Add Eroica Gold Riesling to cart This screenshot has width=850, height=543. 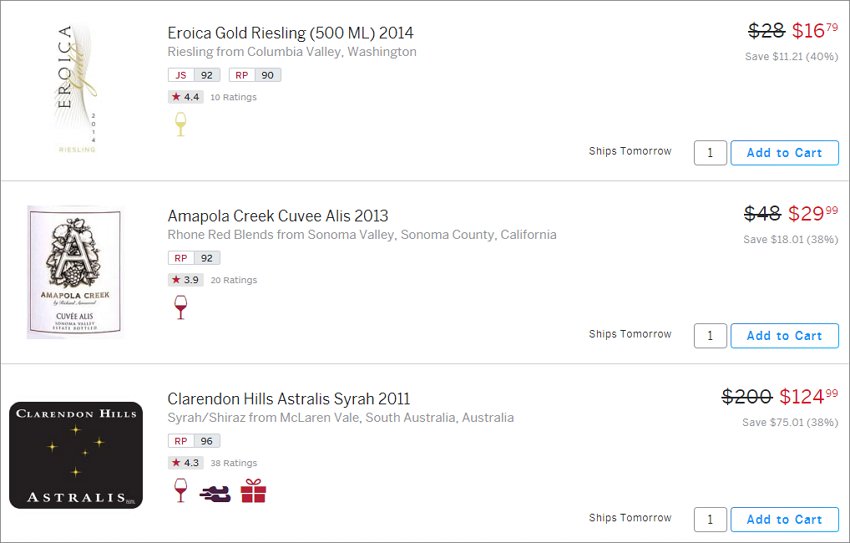[x=784, y=153]
